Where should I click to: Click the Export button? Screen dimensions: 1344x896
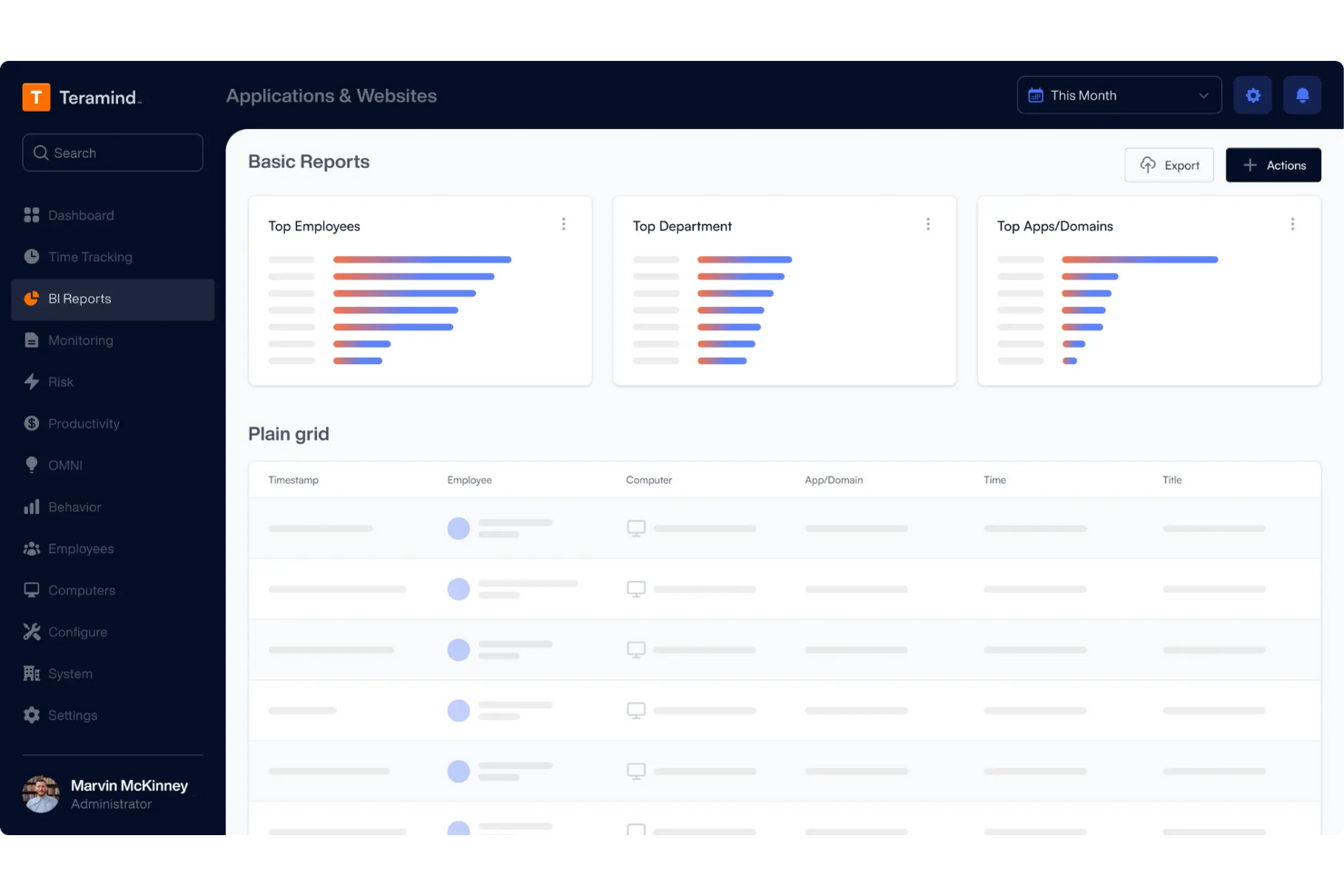pos(1170,165)
